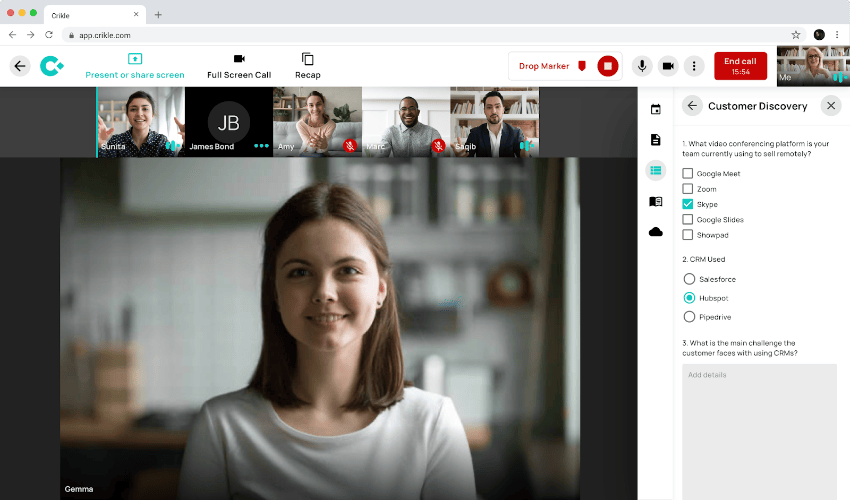Toggle the camera icon in top toolbar
This screenshot has width=850, height=500.
668,66
